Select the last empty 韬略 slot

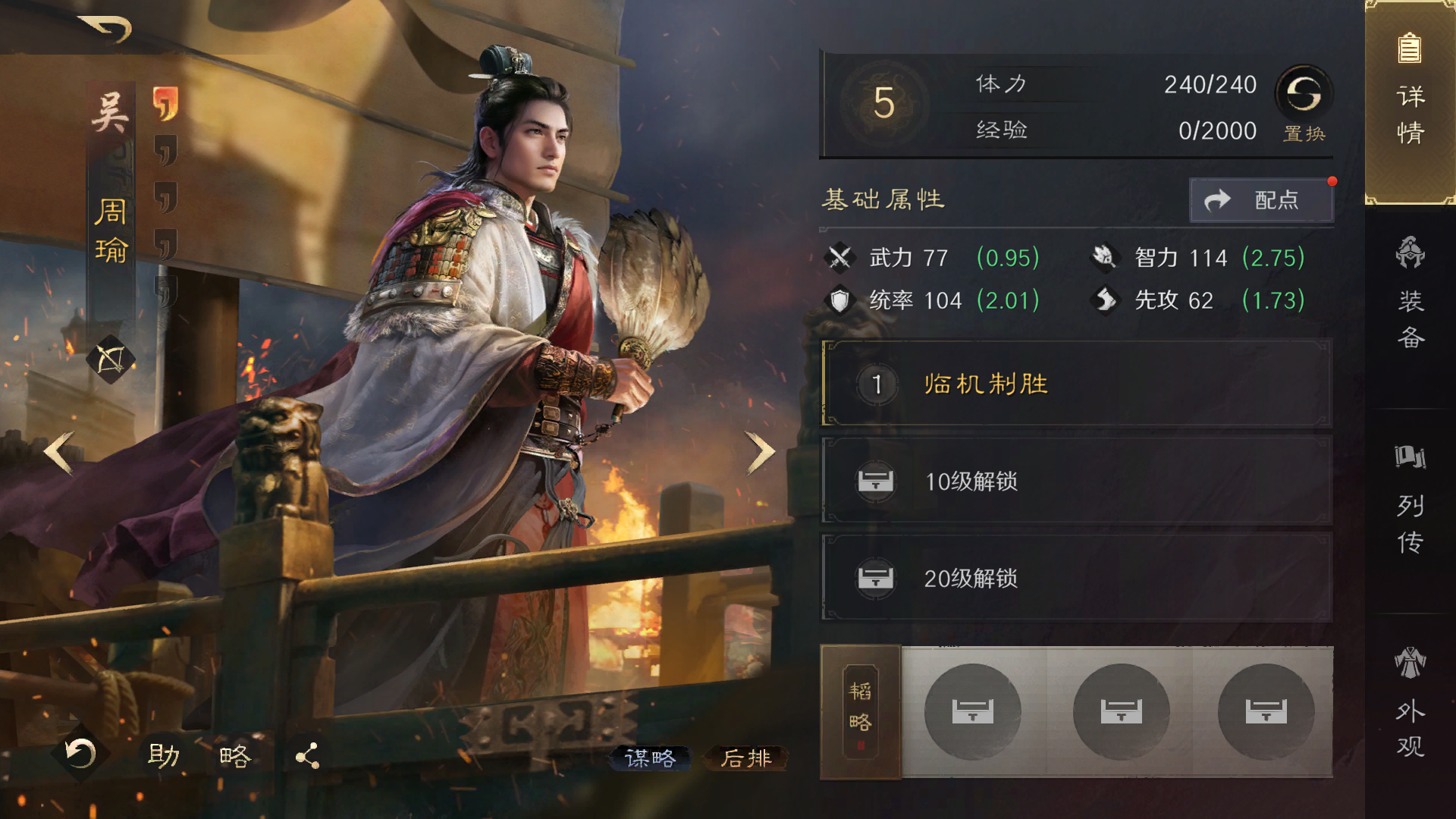tap(1266, 711)
